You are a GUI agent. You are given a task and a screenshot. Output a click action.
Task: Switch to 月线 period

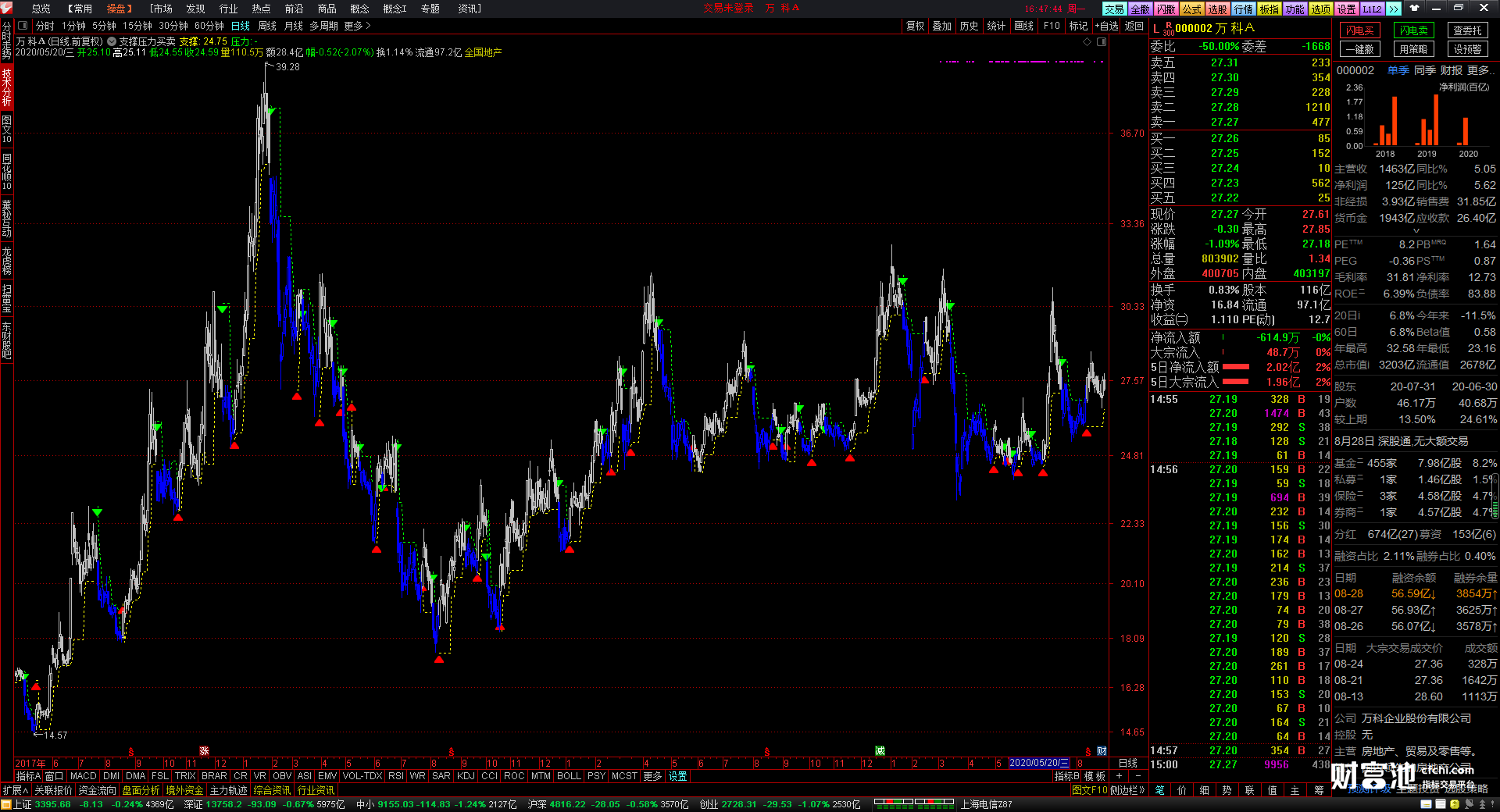pyautogui.click(x=293, y=26)
